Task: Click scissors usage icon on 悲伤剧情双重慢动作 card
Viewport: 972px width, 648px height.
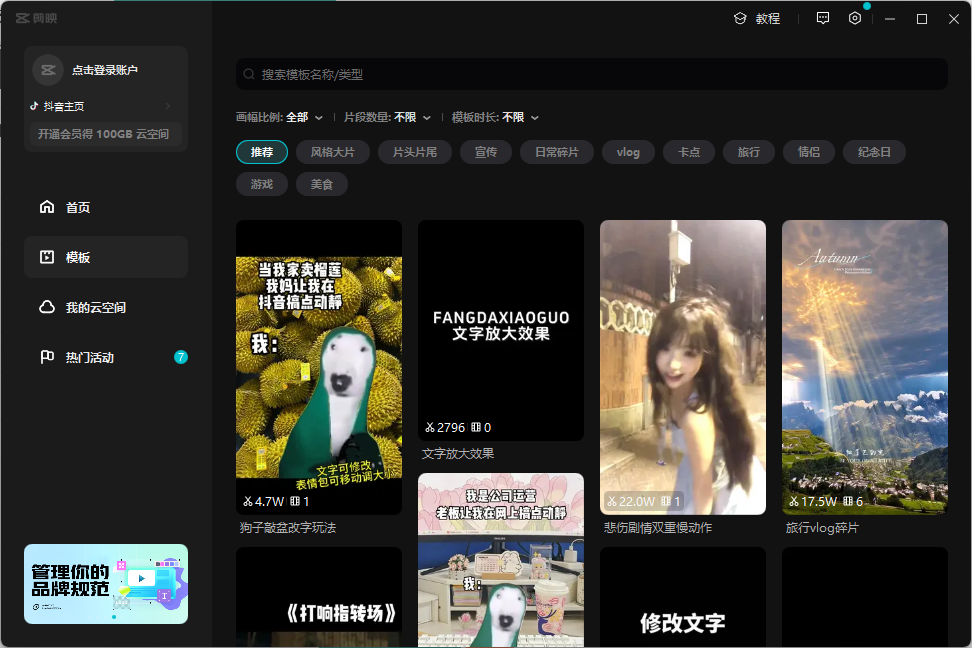Action: point(612,501)
